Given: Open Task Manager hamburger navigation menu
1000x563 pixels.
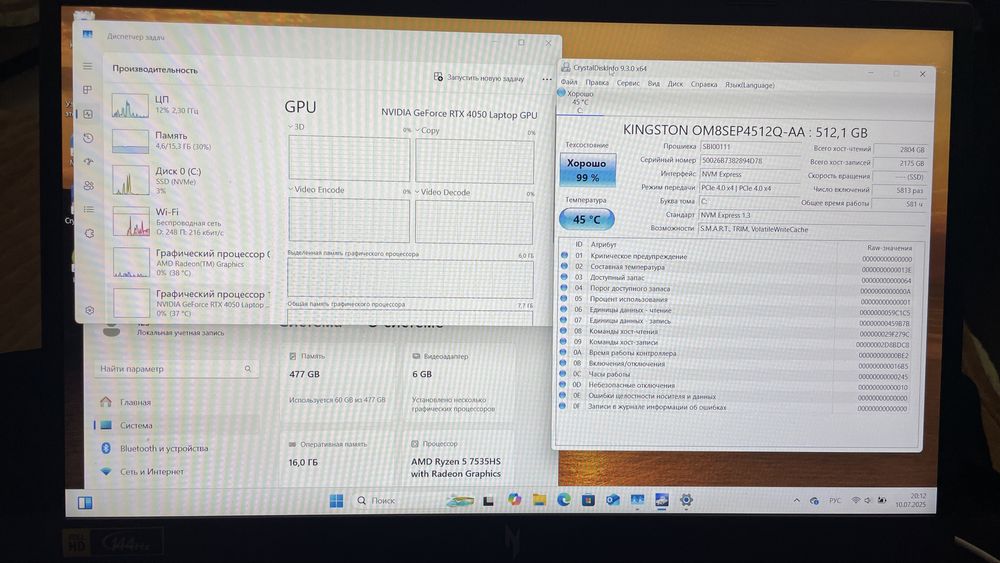Looking at the screenshot, I should click(87, 66).
